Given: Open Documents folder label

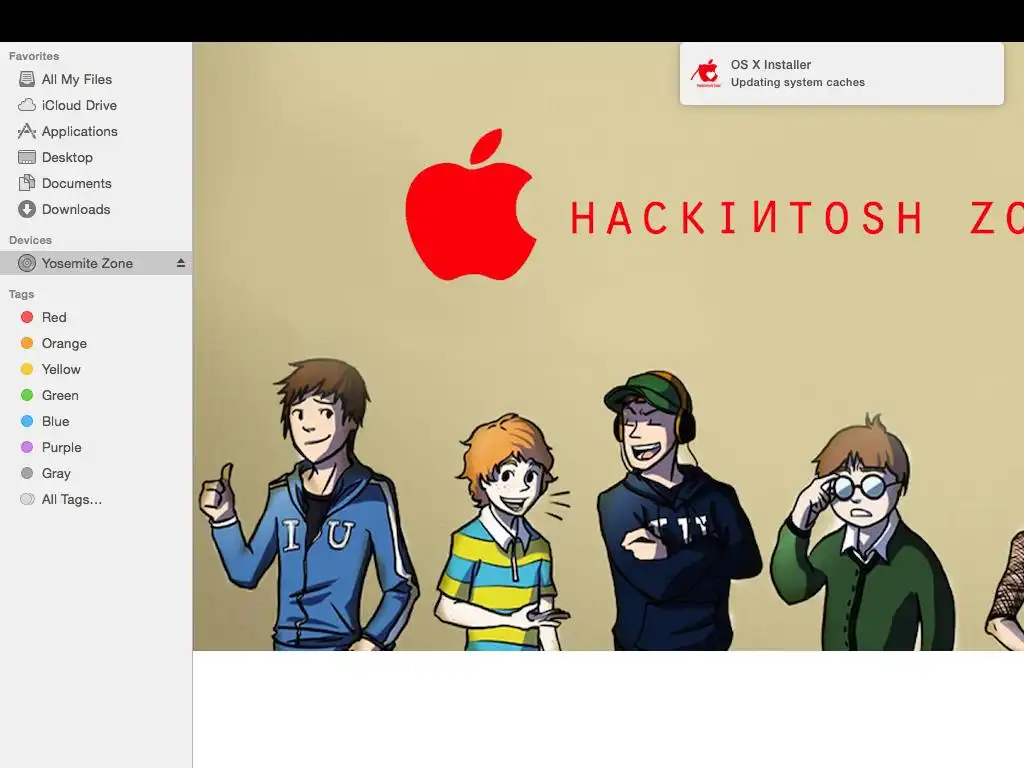Looking at the screenshot, I should click(76, 184).
